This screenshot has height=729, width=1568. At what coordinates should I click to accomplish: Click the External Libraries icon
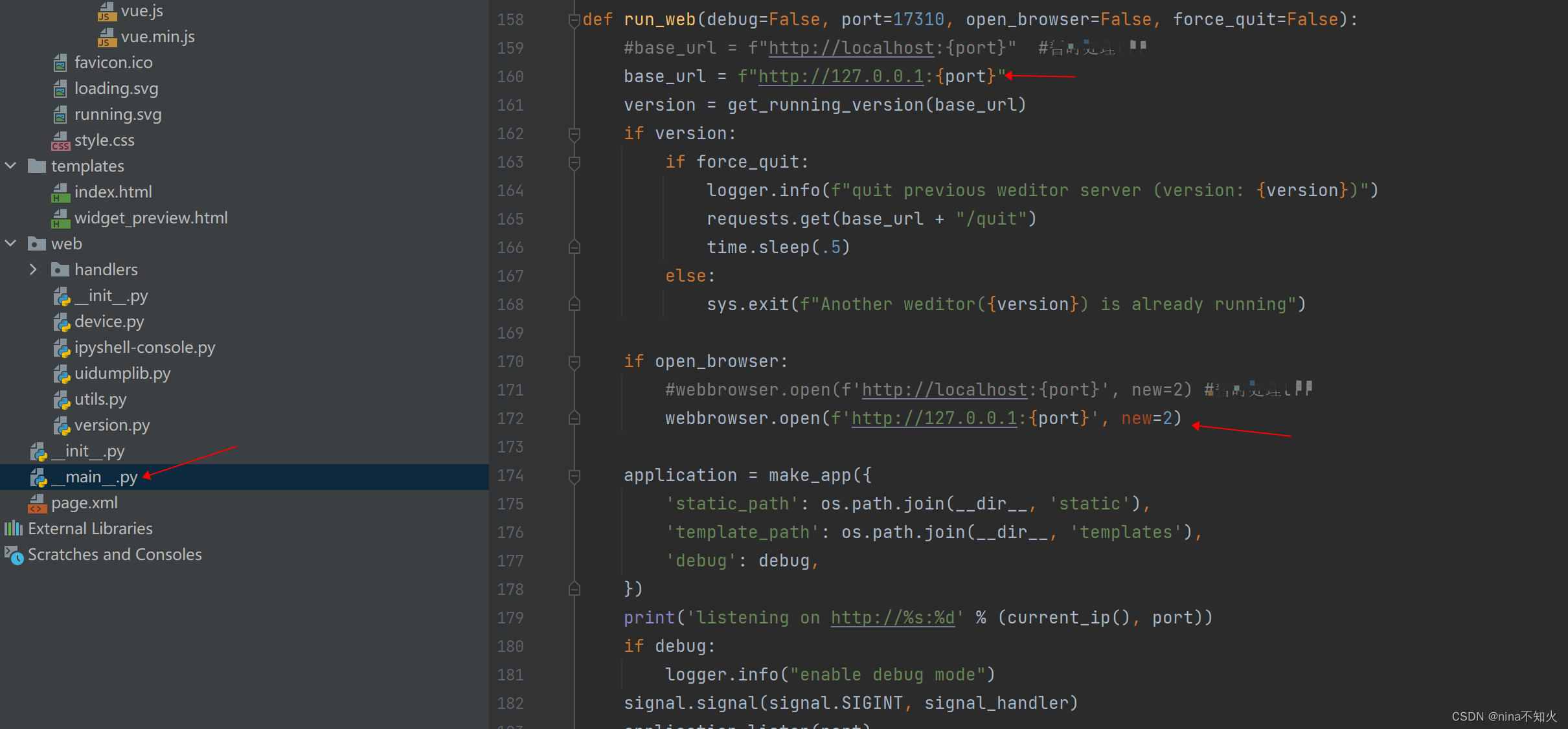13,528
